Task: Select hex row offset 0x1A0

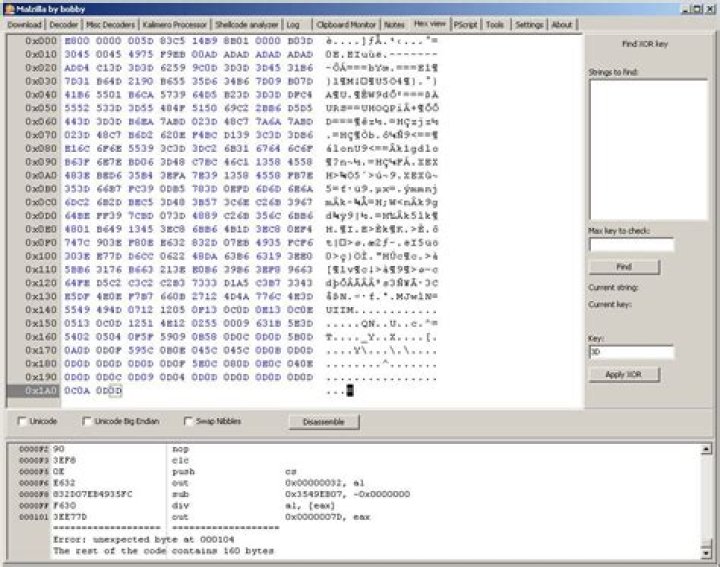Action: pos(41,391)
